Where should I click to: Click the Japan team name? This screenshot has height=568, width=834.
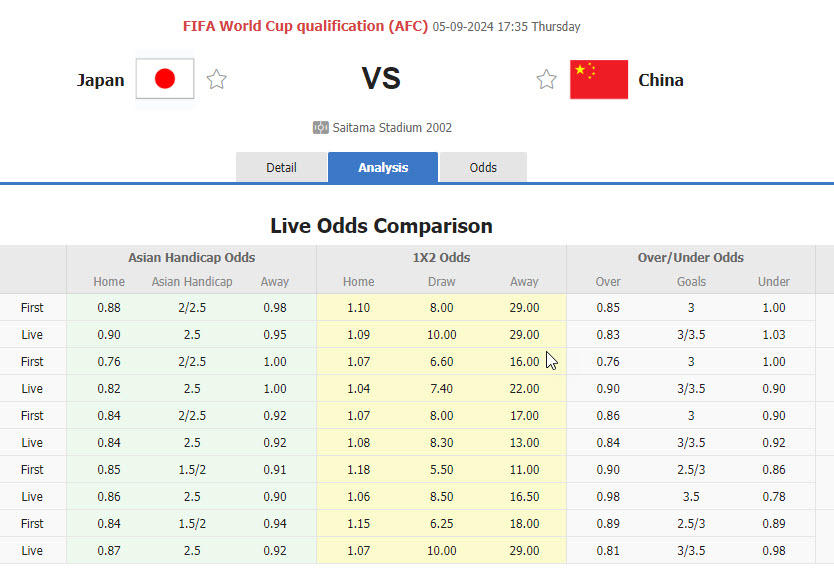pos(101,80)
